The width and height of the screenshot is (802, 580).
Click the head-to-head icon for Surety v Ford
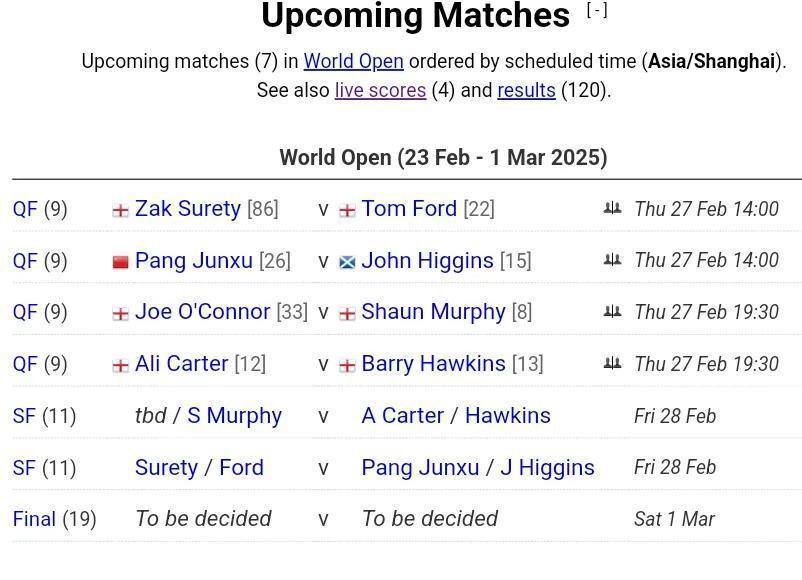612,208
